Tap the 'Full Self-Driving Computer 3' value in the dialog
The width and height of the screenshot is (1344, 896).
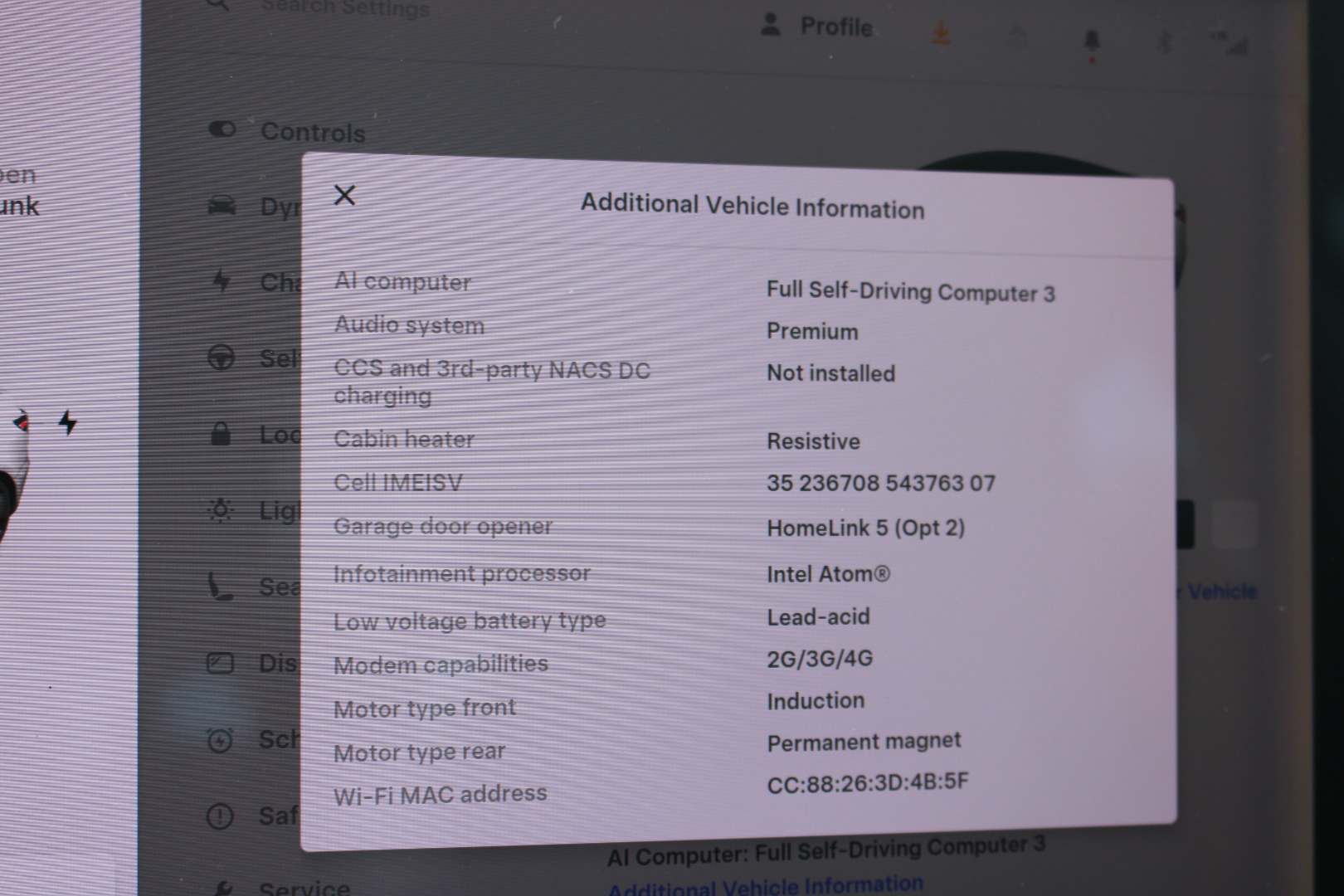[x=911, y=291]
